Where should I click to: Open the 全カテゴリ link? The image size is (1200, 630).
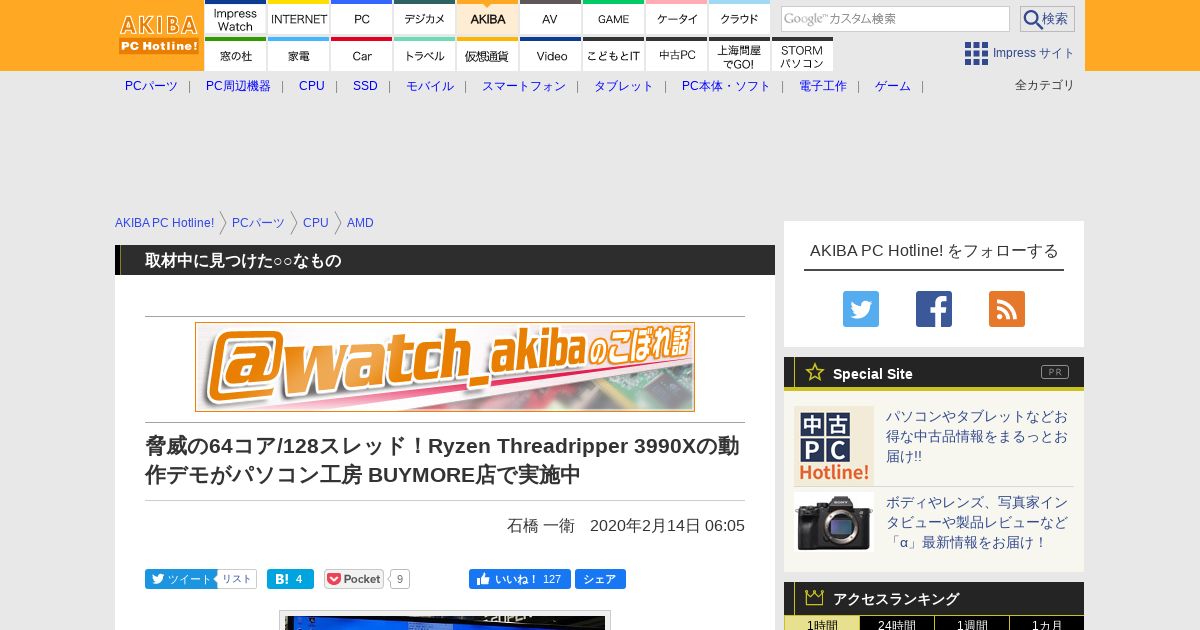[1045, 85]
